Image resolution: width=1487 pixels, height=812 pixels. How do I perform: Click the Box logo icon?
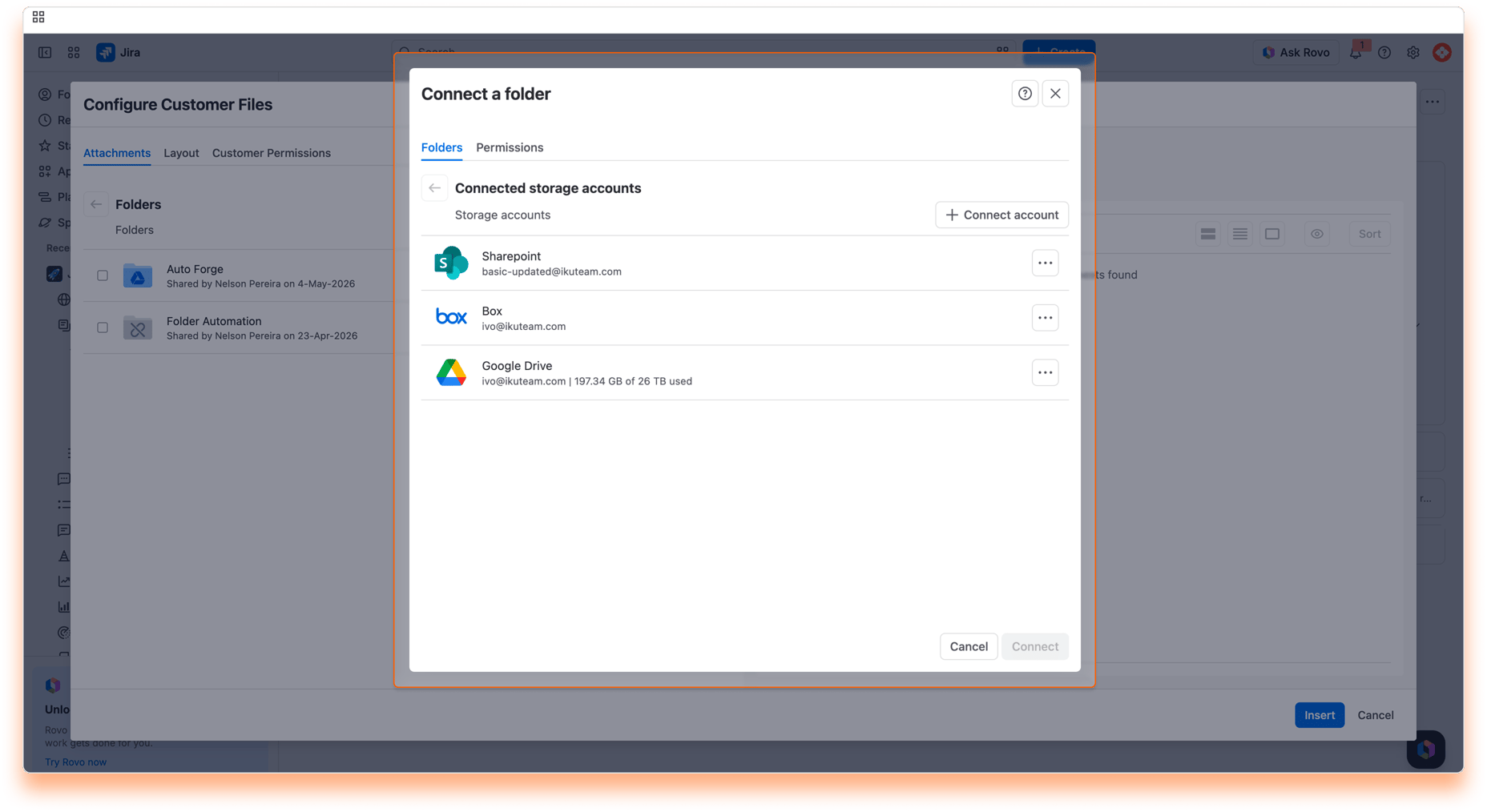click(451, 317)
